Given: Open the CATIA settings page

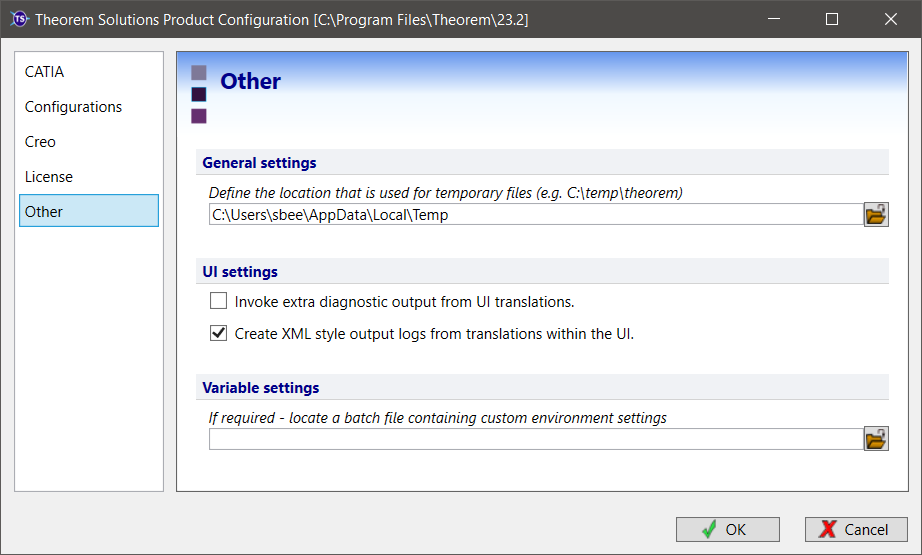Looking at the screenshot, I should [x=89, y=72].
